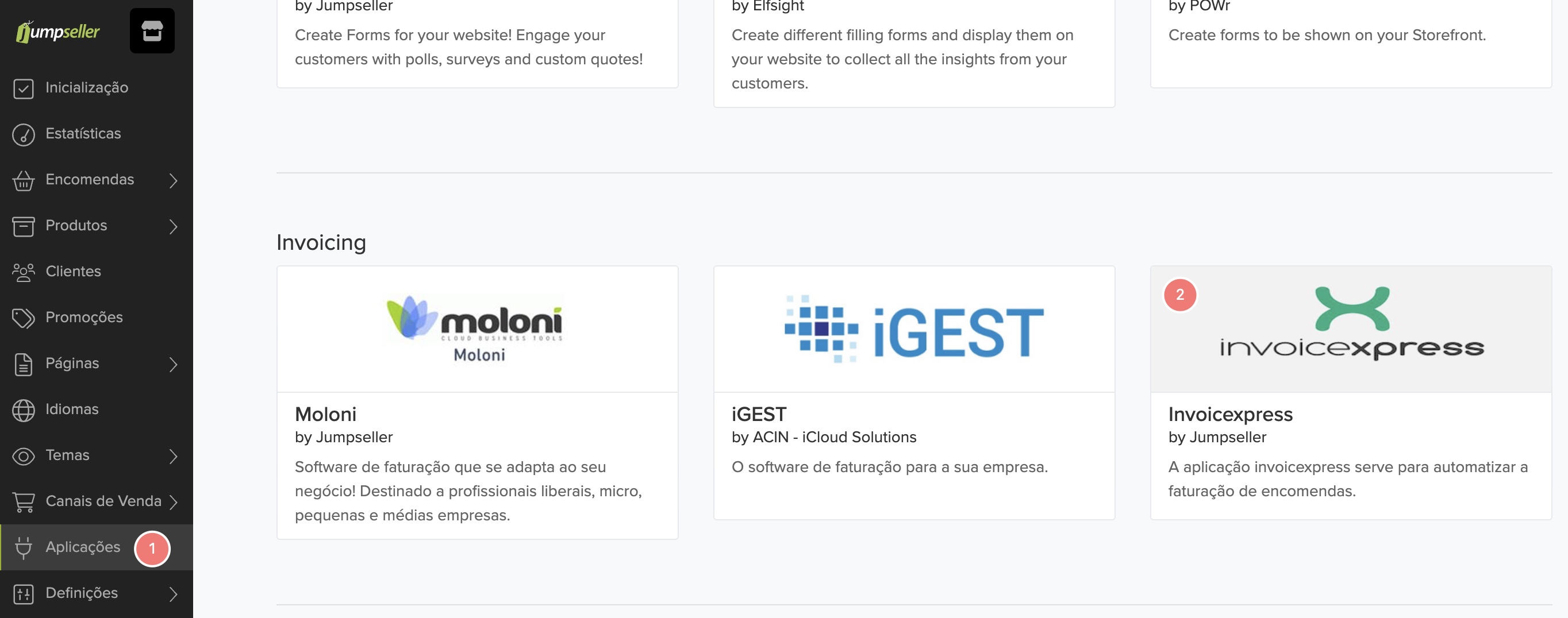Image resolution: width=1568 pixels, height=618 pixels.
Task: Click the iGEST logo thumbnail
Action: (x=914, y=329)
